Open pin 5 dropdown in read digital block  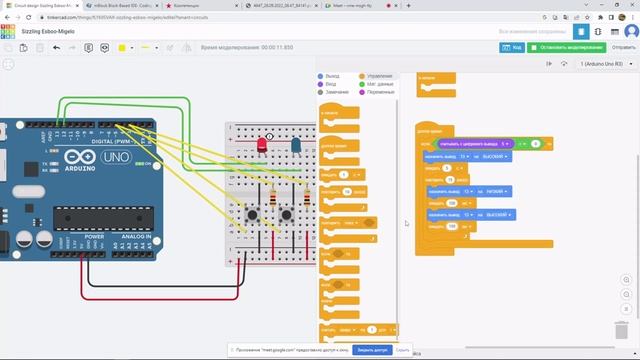(x=505, y=144)
